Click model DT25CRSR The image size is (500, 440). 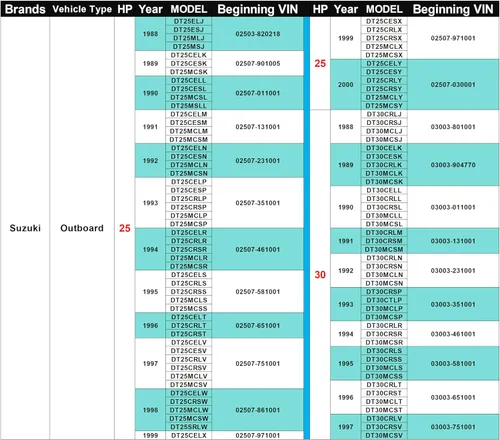(x=189, y=249)
